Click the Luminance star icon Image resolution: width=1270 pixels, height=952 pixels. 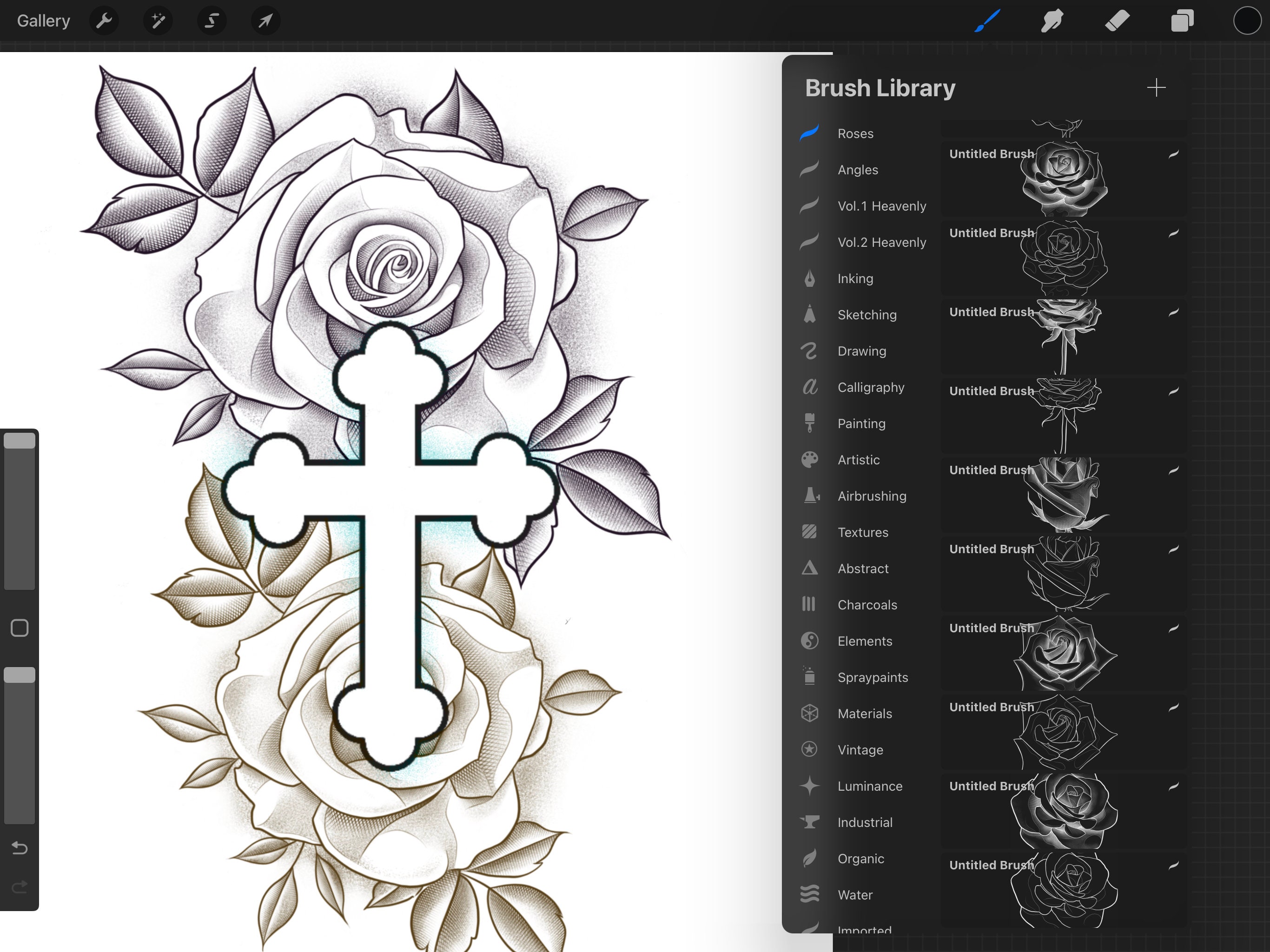pos(809,786)
